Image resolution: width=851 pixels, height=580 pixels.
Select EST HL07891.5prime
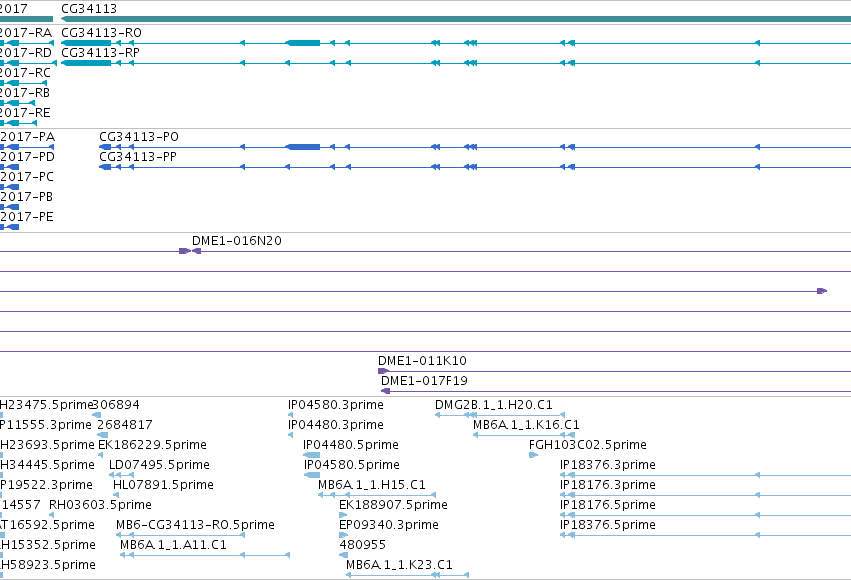tap(163, 485)
